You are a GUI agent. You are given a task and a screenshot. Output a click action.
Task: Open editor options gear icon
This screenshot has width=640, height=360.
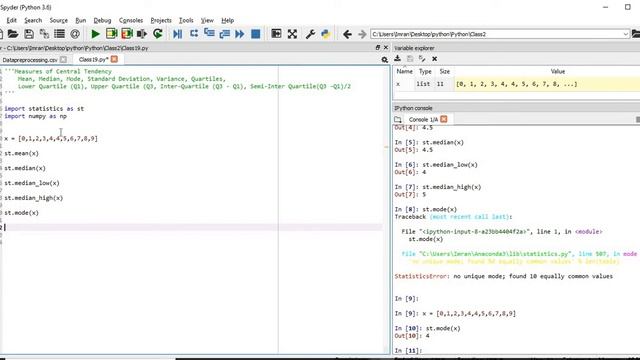click(384, 60)
